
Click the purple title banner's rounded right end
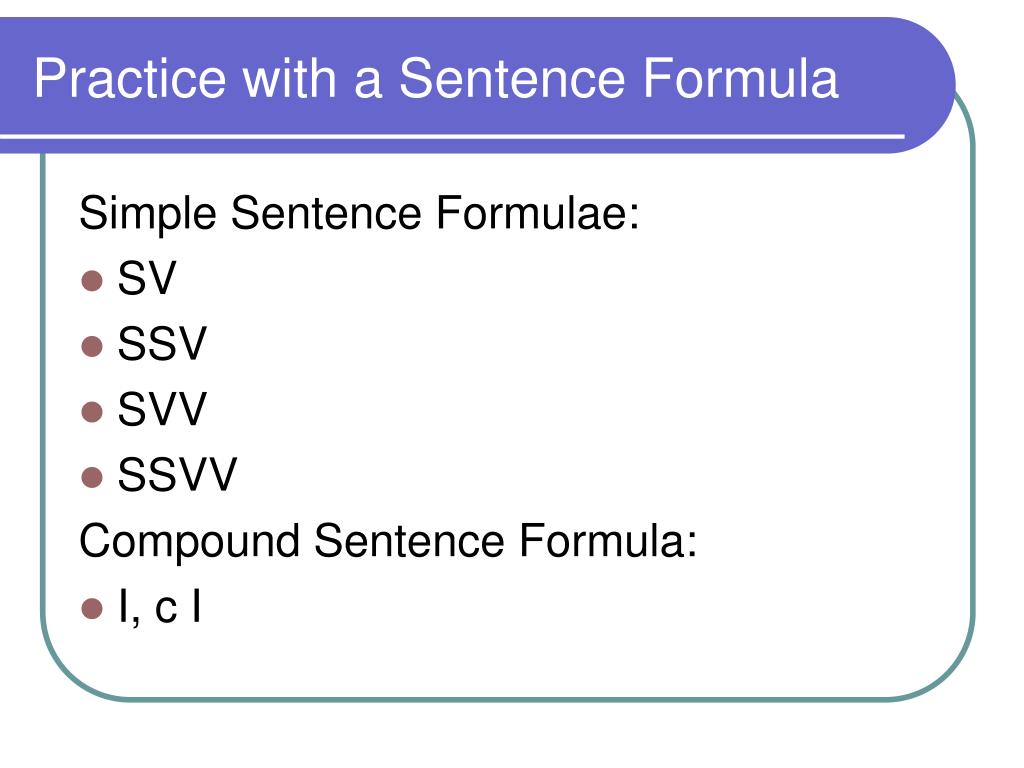pos(924,85)
